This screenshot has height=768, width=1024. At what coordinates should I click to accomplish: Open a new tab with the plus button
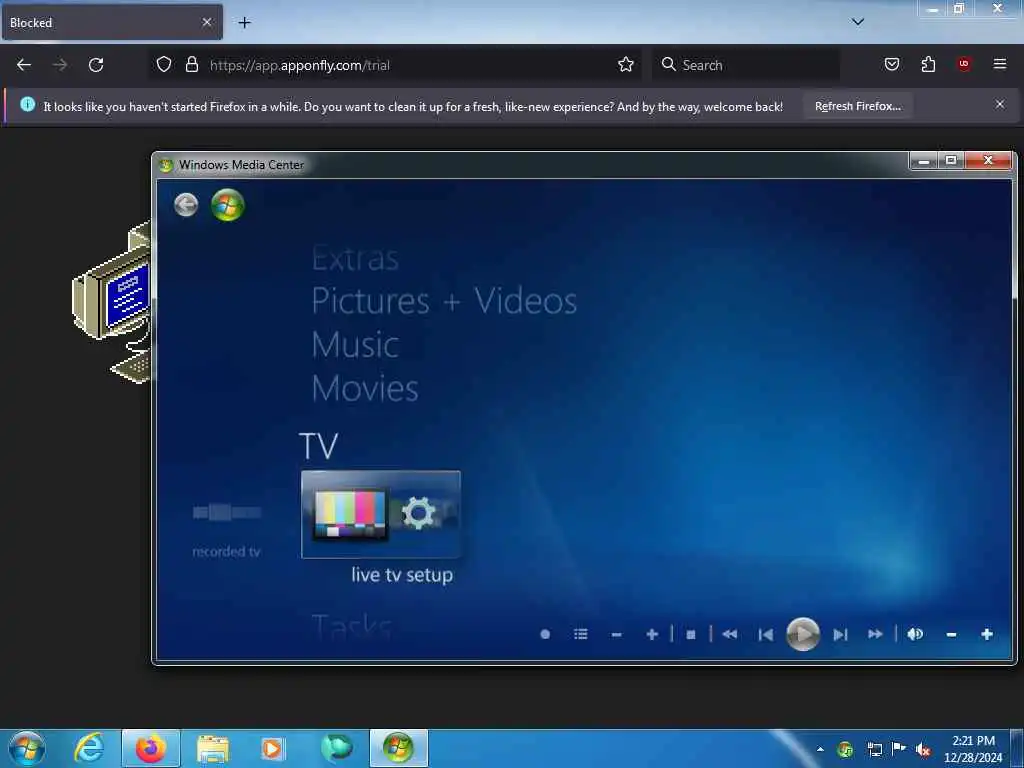tap(244, 23)
